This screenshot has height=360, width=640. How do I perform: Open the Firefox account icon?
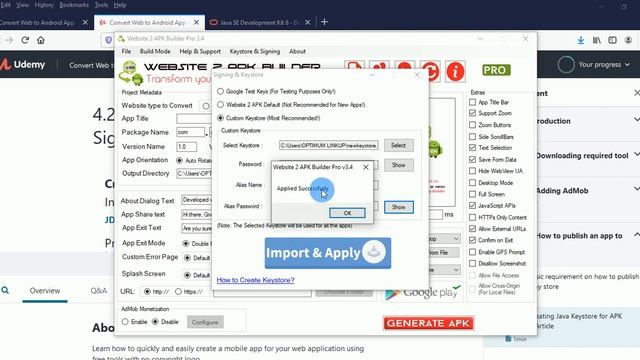coord(628,40)
